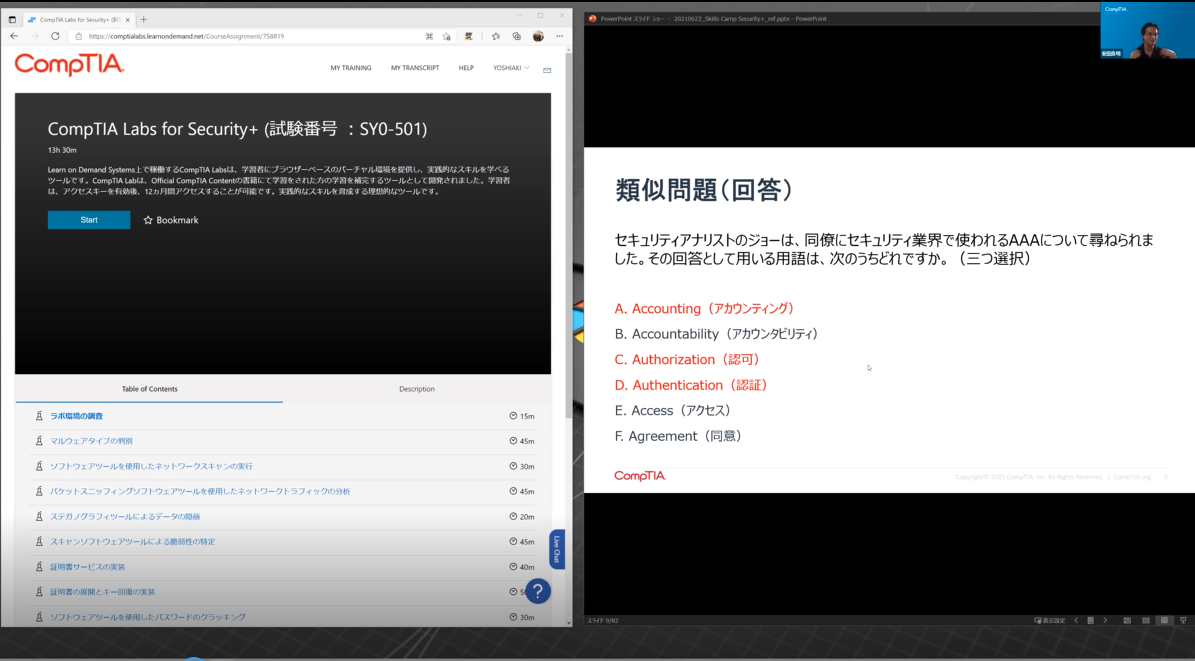Open the 証明書サービスの実装 lab
This screenshot has height=661, width=1195.
tap(88, 566)
